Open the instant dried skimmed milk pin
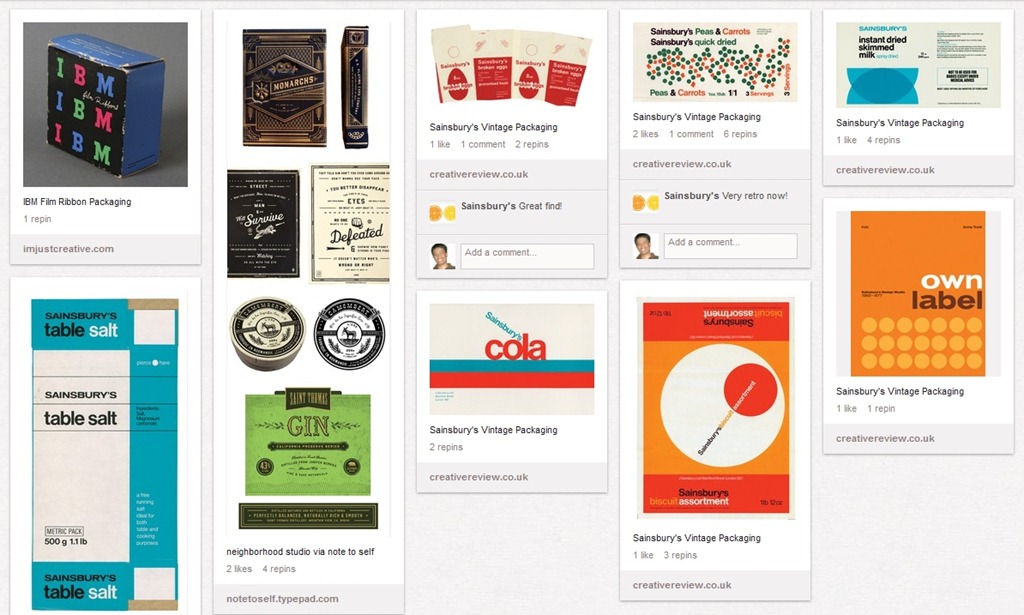The height and width of the screenshot is (615, 1024). (x=918, y=65)
